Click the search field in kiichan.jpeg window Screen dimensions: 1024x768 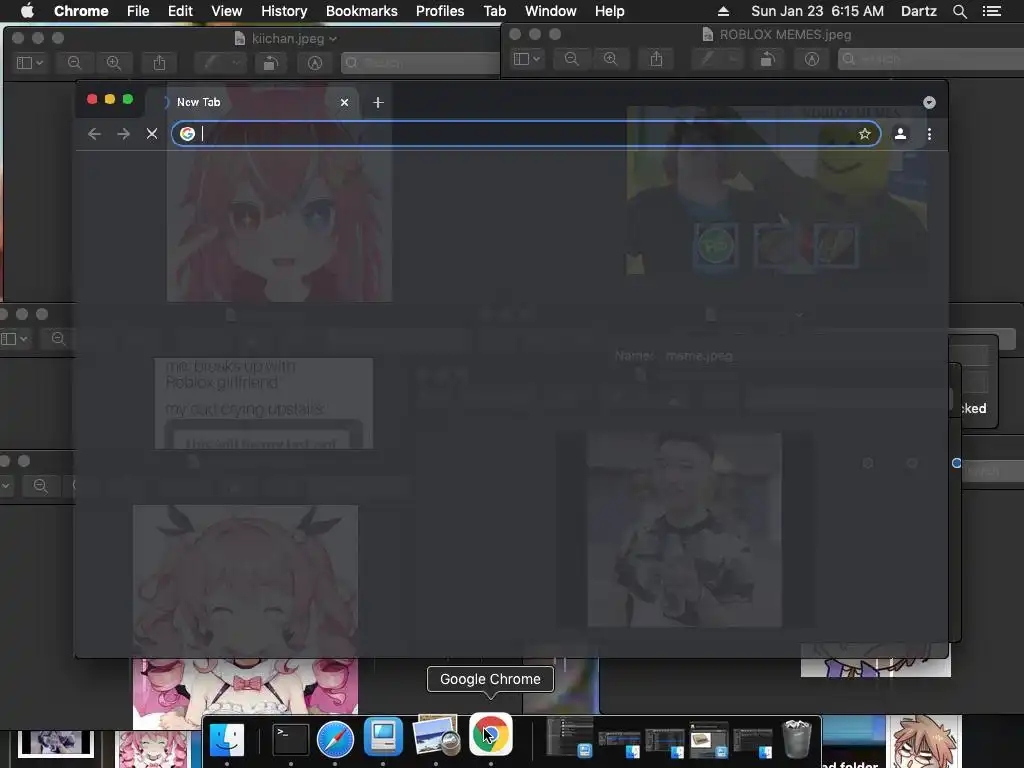421,63
